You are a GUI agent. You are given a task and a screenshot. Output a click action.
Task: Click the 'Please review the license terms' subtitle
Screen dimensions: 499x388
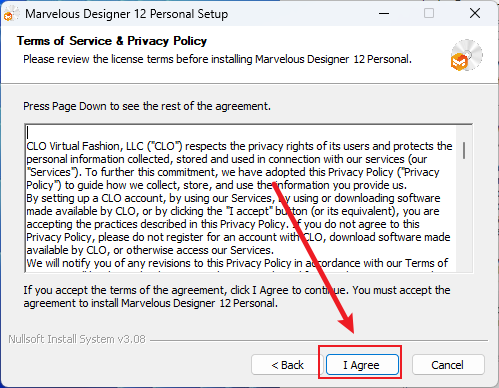[x=217, y=59]
